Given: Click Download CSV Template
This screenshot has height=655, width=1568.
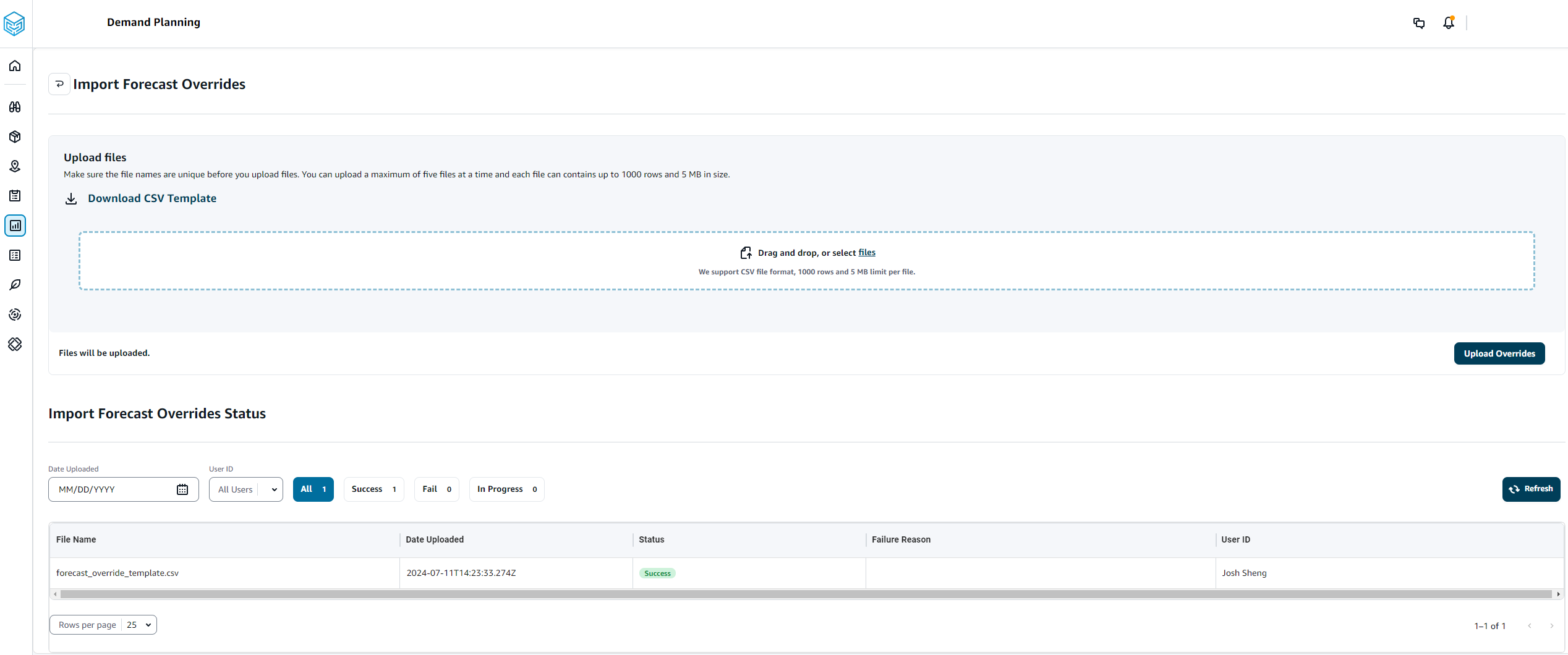Looking at the screenshot, I should click(x=151, y=198).
